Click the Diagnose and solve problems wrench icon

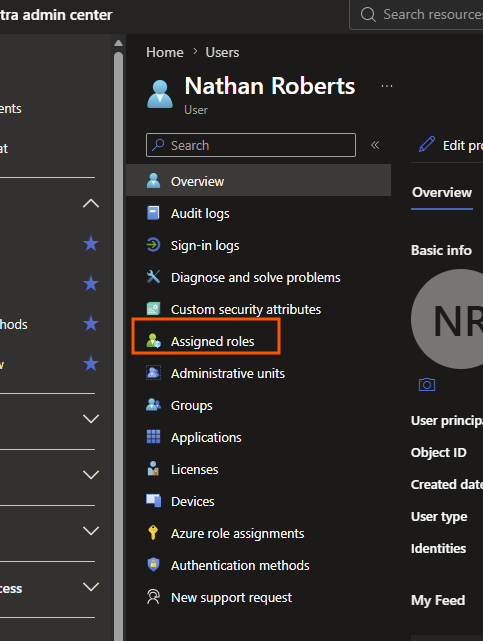pos(153,277)
